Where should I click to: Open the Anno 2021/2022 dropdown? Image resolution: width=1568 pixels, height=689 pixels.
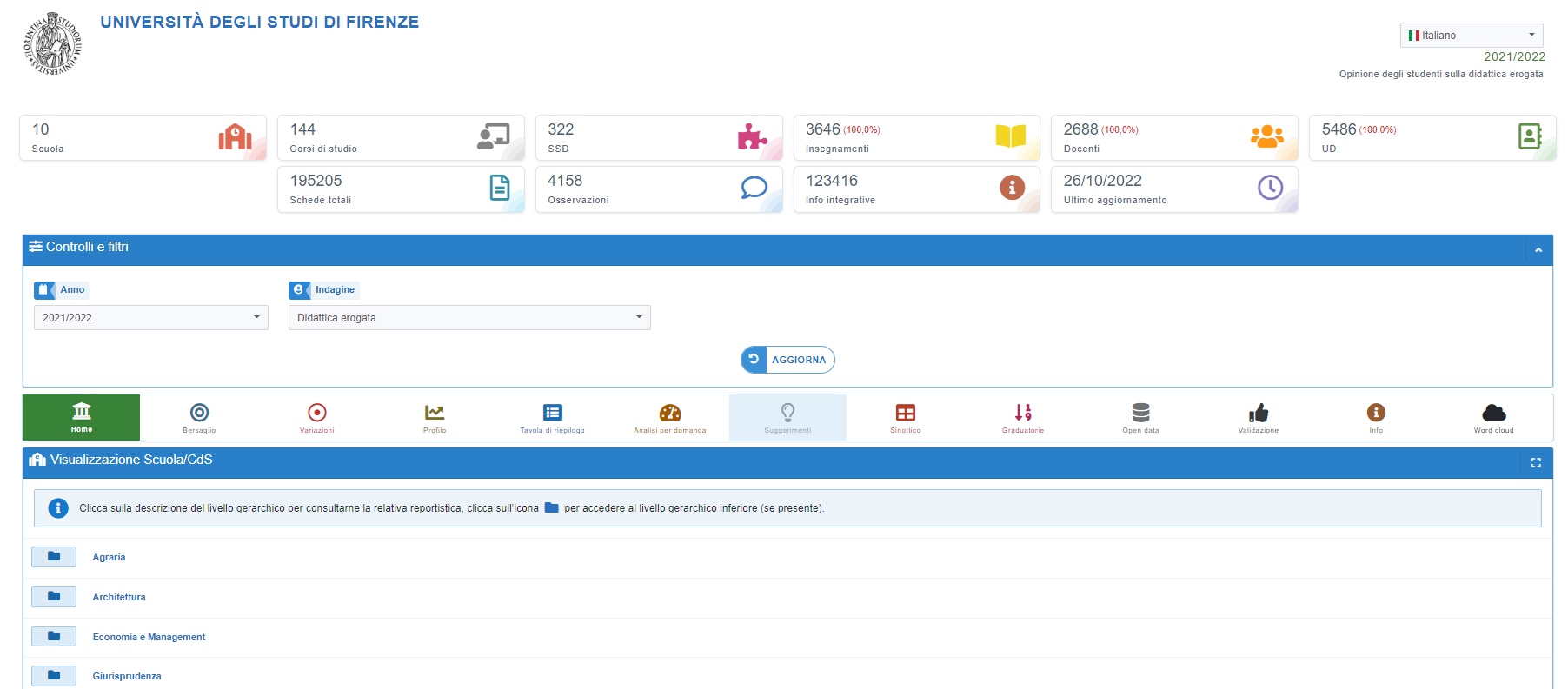[x=151, y=318]
